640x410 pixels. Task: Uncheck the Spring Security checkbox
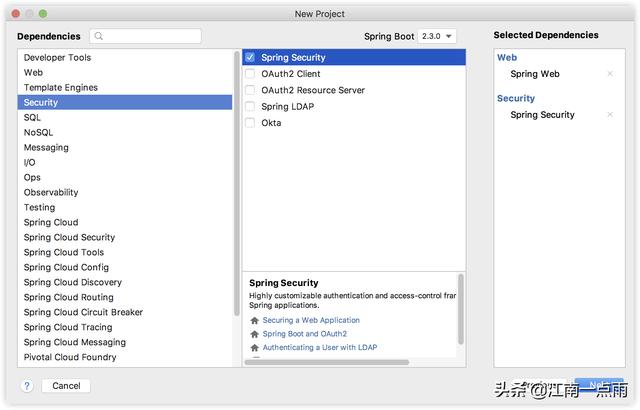[x=250, y=57]
